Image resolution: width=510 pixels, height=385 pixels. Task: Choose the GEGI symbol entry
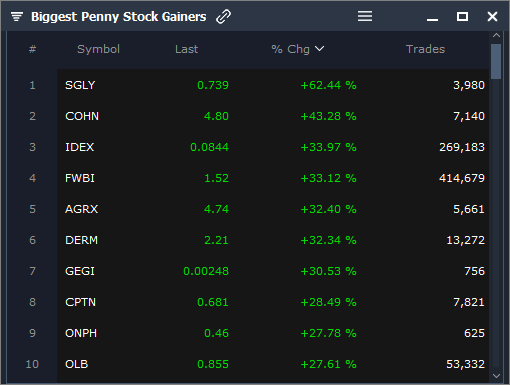point(80,271)
